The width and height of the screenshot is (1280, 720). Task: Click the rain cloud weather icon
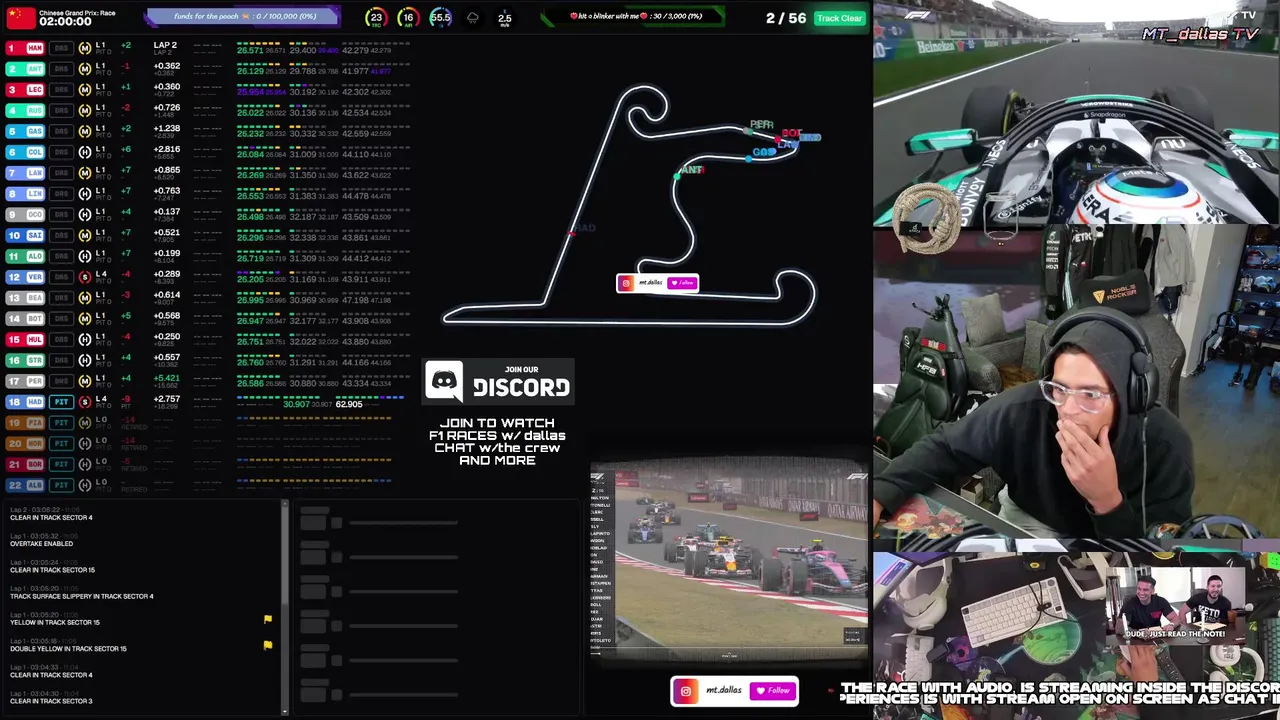473,18
